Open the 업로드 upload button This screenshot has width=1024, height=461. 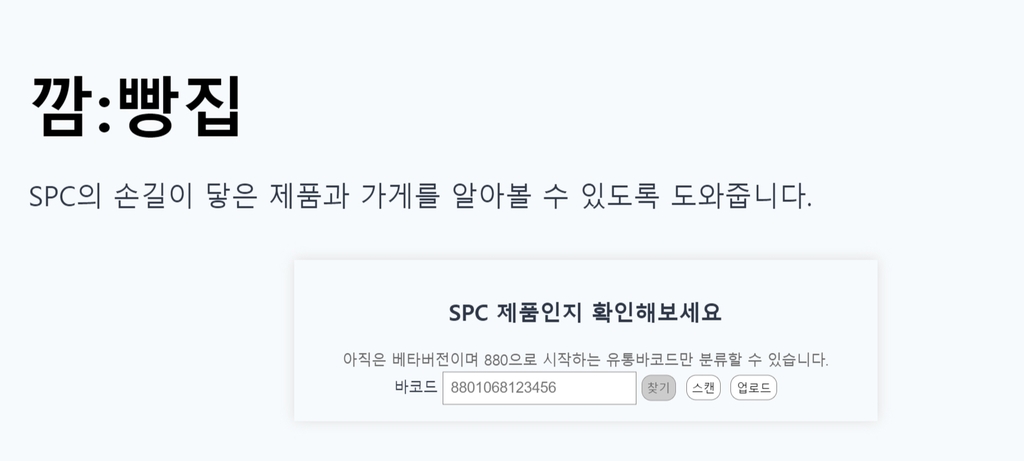pos(754,388)
